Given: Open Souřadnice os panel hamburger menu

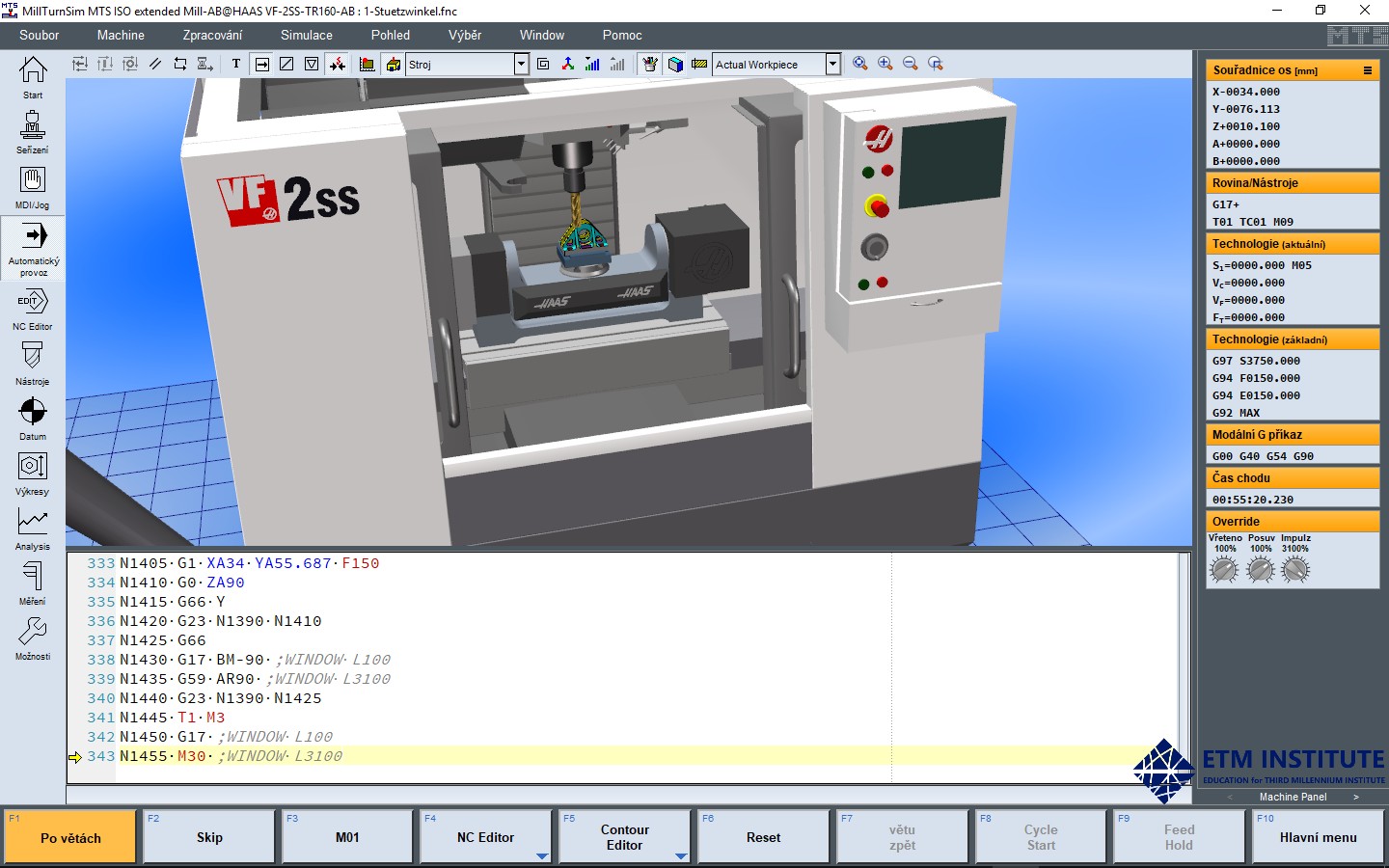Looking at the screenshot, I should [1367, 70].
